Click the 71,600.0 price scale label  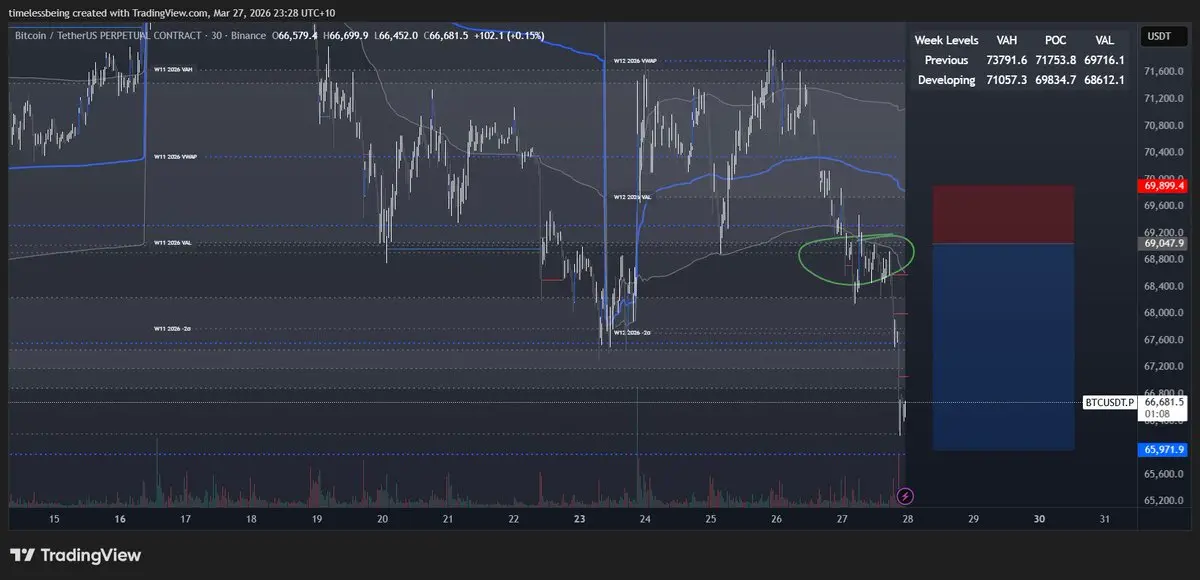click(x=1165, y=71)
